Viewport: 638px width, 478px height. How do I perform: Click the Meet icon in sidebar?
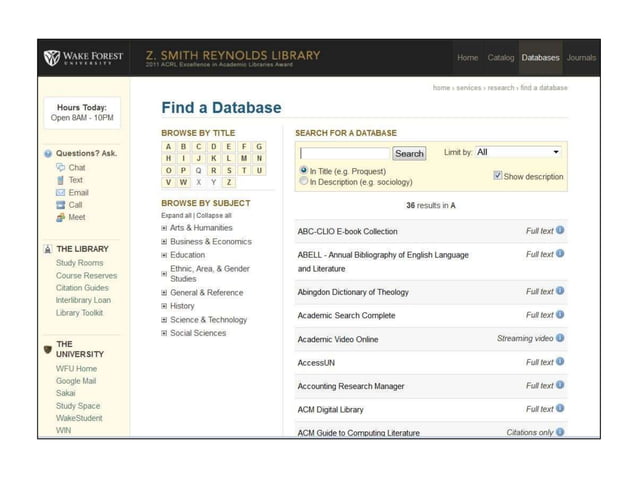[x=60, y=217]
